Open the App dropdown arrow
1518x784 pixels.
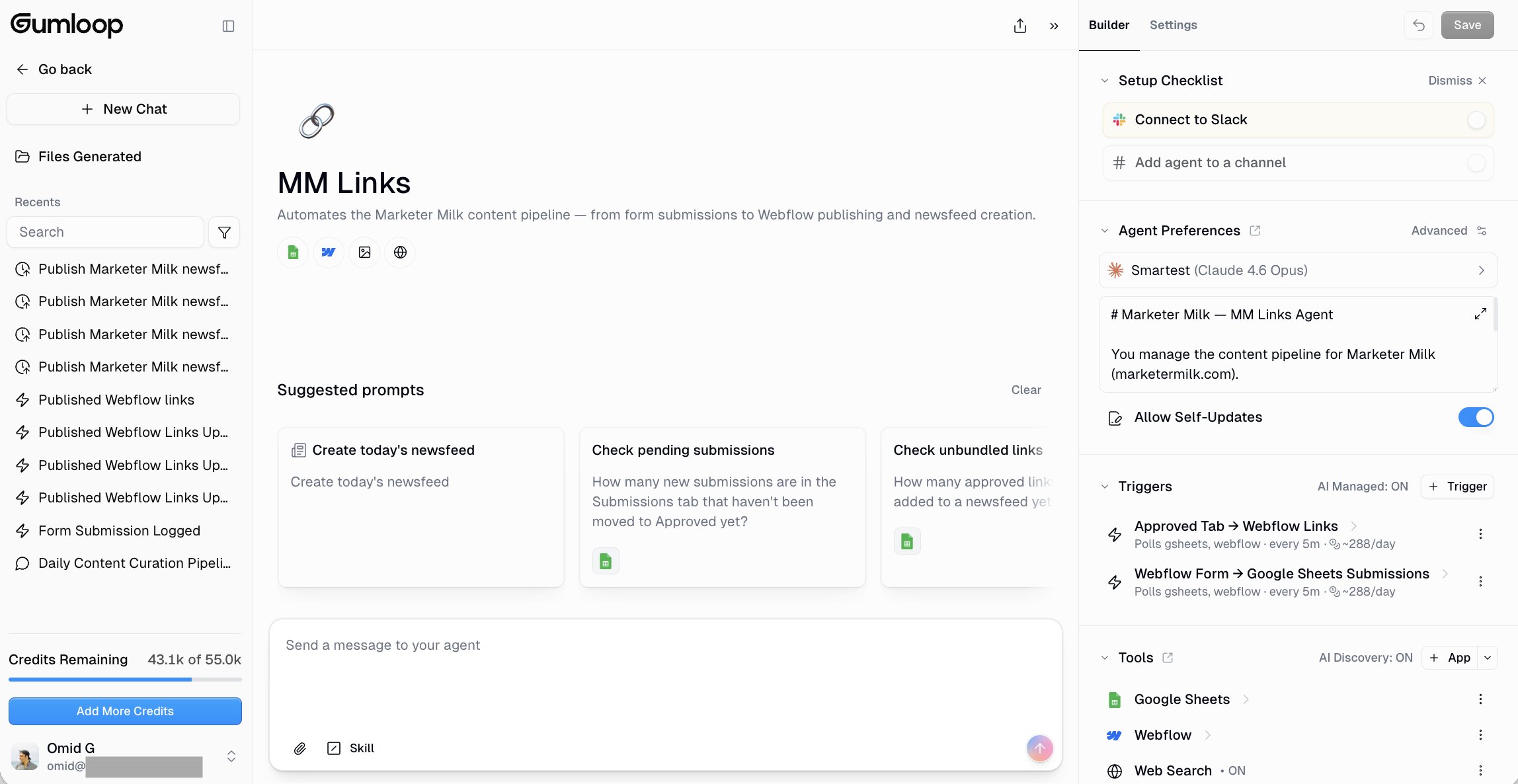(x=1488, y=658)
